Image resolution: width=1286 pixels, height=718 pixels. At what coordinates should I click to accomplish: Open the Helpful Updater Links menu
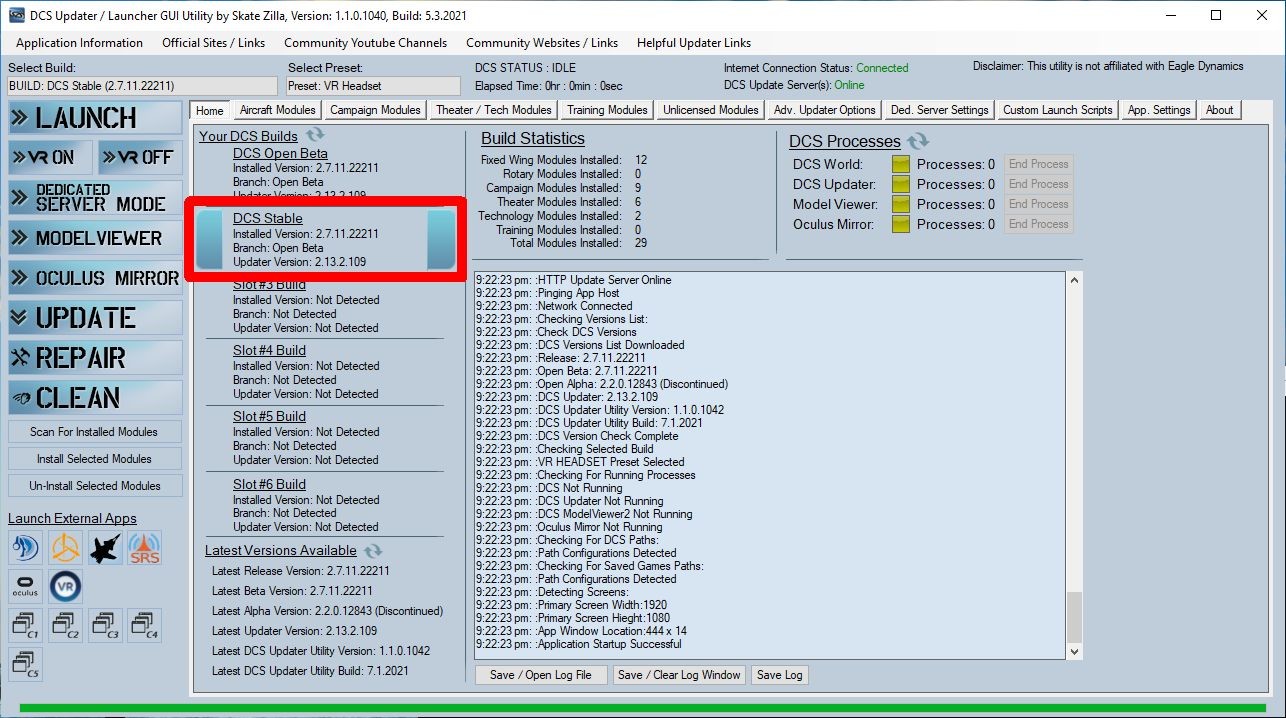694,43
